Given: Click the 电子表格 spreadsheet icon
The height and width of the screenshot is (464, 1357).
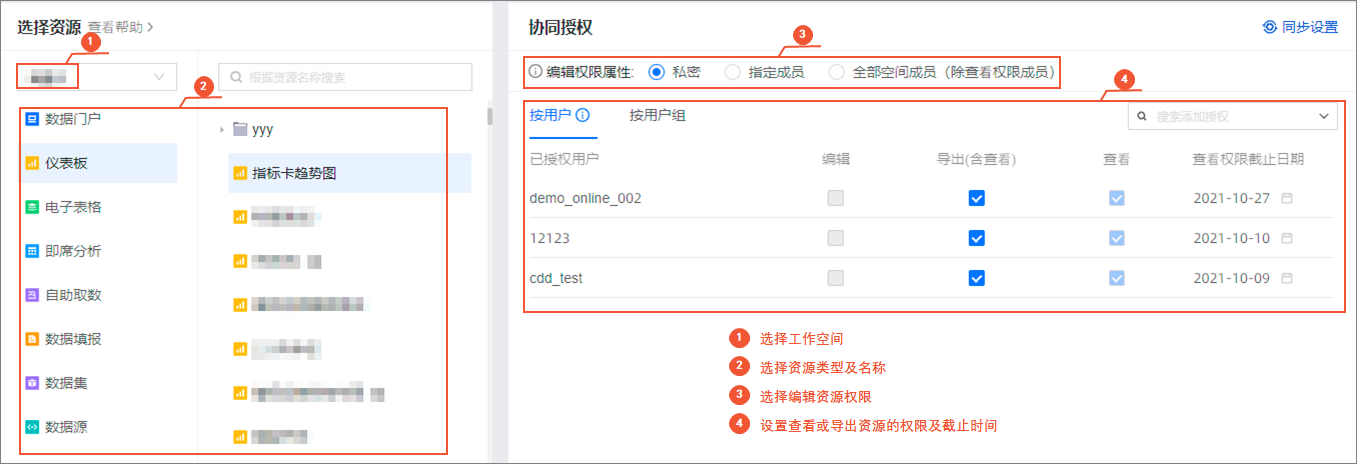Looking at the screenshot, I should [32, 207].
